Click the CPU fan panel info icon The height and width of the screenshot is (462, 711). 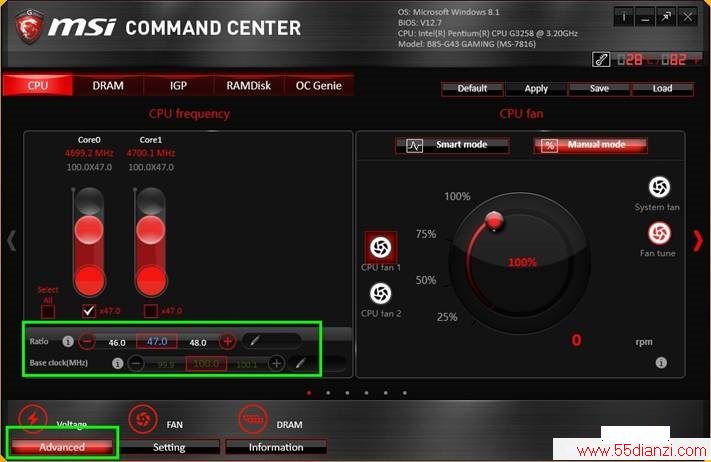(x=661, y=363)
